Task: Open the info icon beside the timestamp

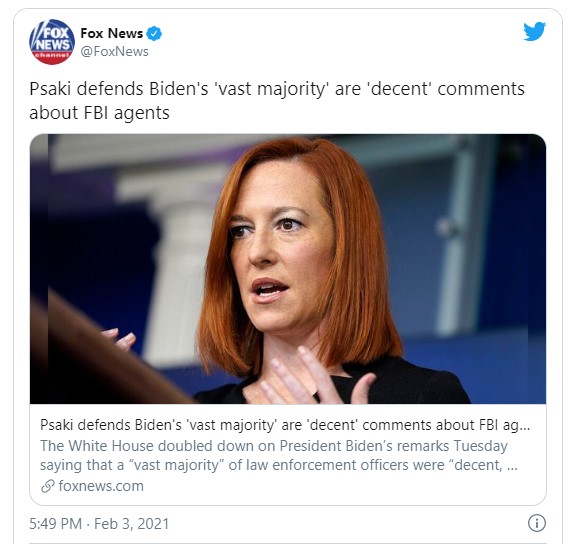Action: pyautogui.click(x=537, y=523)
